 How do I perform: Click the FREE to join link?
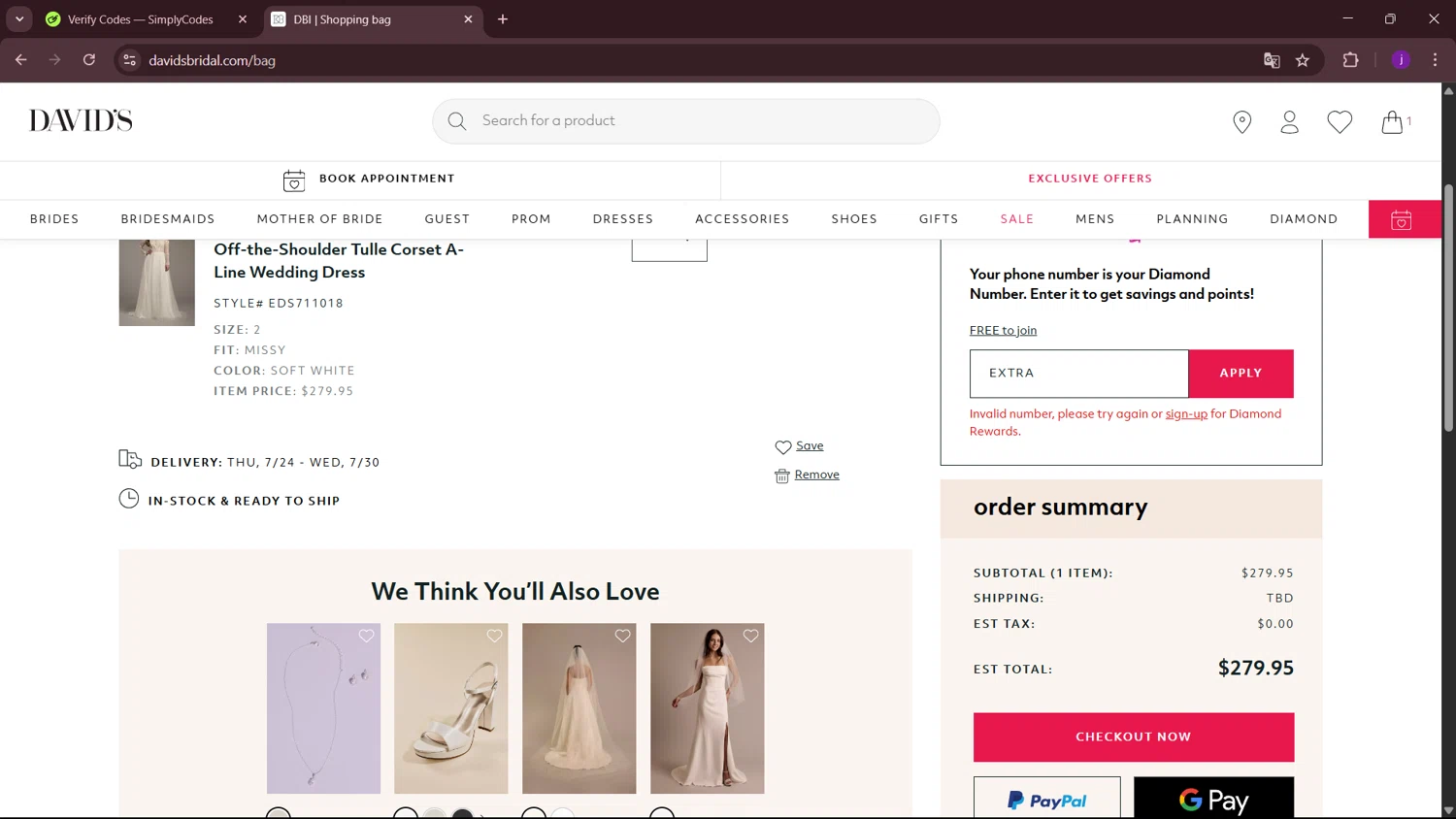(x=1003, y=331)
